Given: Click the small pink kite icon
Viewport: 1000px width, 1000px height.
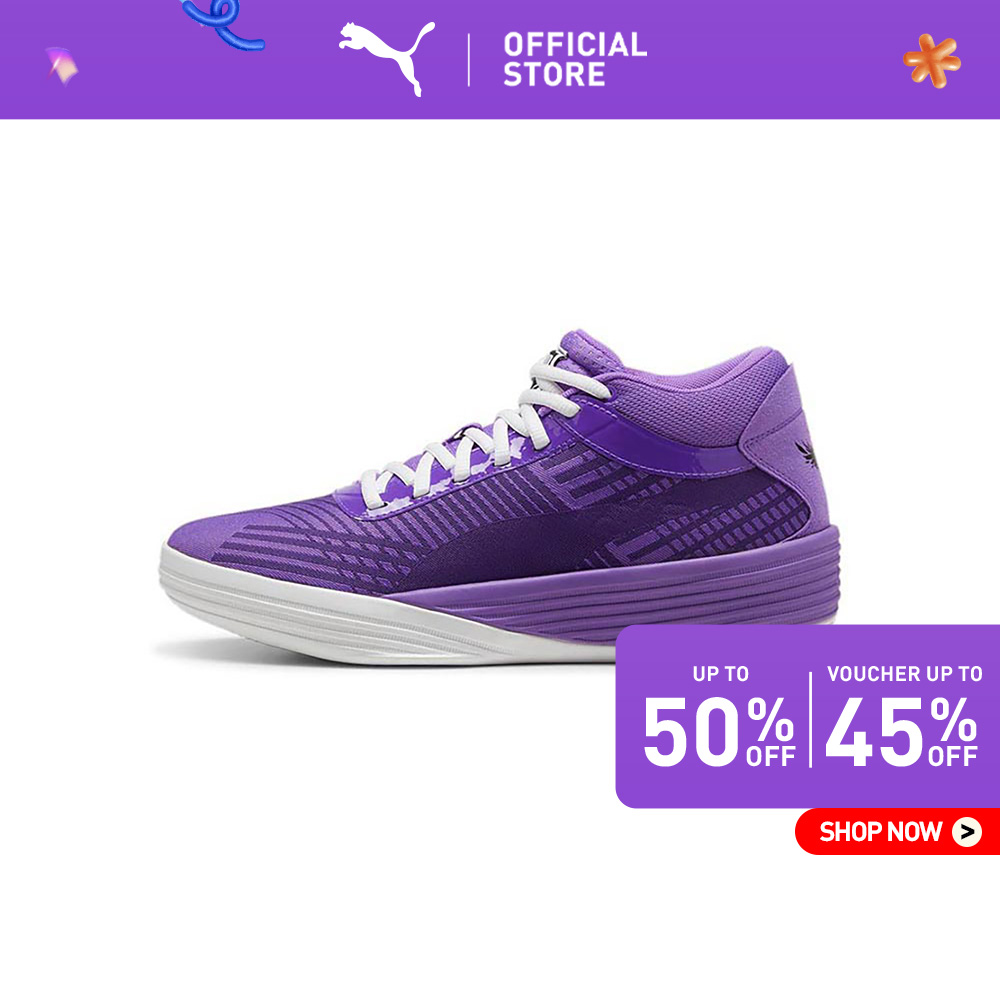Looking at the screenshot, I should [61, 66].
